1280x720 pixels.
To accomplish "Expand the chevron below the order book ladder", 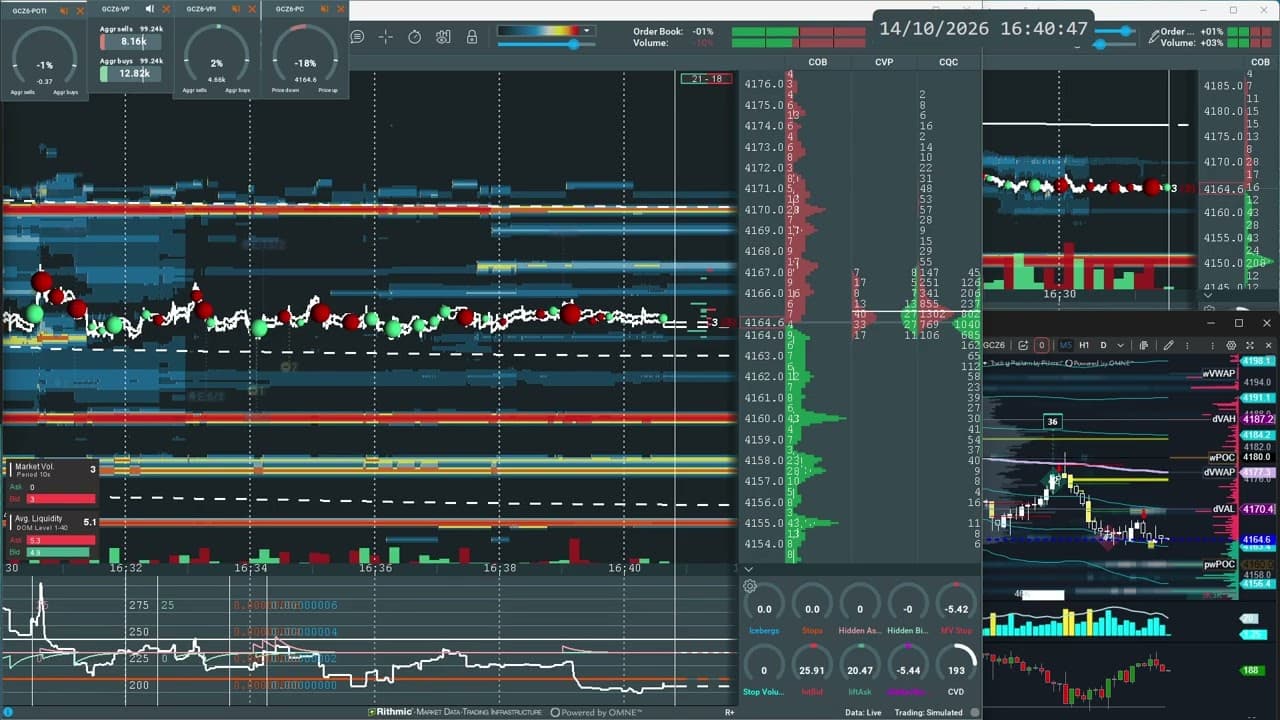I will click(748, 569).
